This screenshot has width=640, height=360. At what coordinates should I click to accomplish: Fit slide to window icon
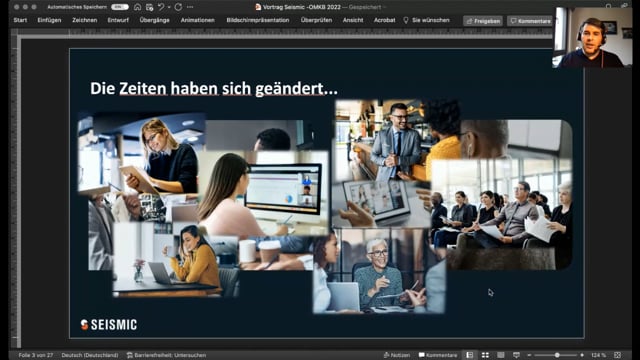coord(618,355)
